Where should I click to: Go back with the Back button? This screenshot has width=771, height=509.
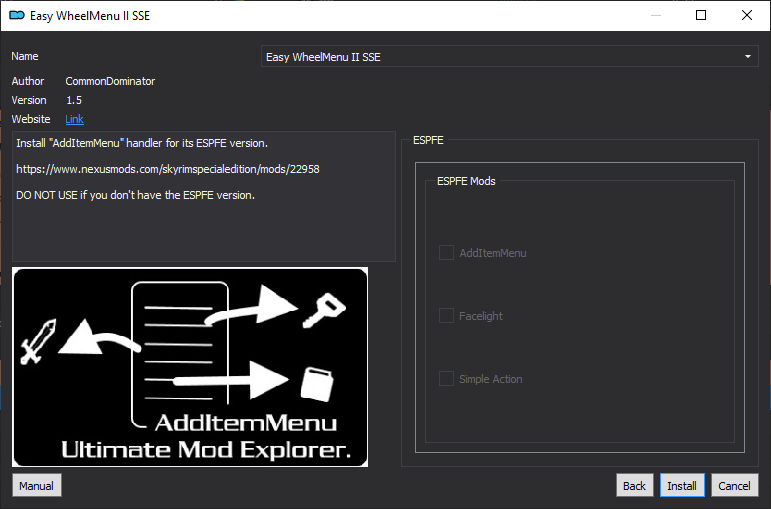coord(634,486)
